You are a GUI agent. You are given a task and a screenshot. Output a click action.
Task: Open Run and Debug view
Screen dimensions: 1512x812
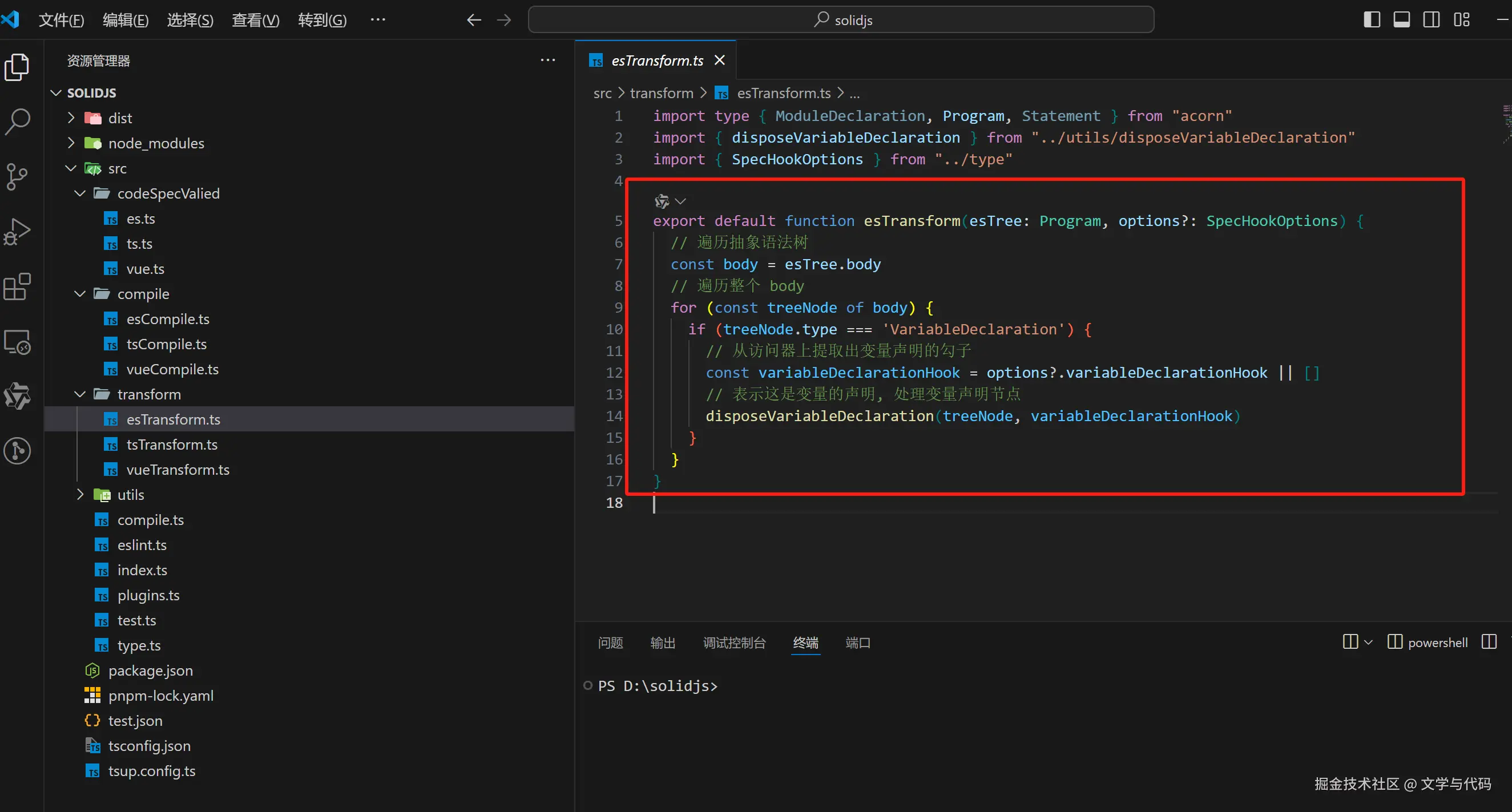(18, 231)
